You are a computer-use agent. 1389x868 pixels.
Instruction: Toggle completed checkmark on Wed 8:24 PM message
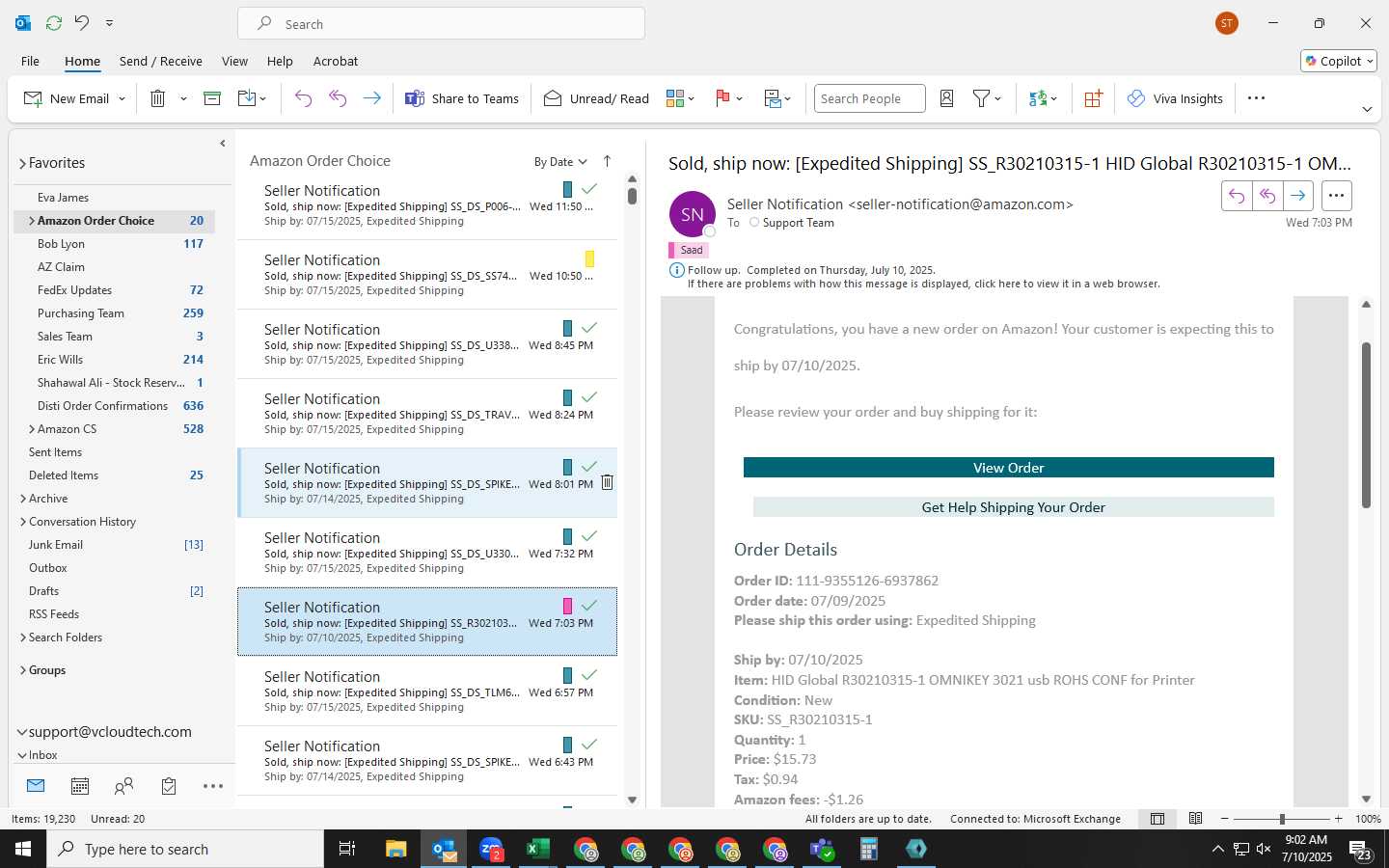[x=589, y=397]
